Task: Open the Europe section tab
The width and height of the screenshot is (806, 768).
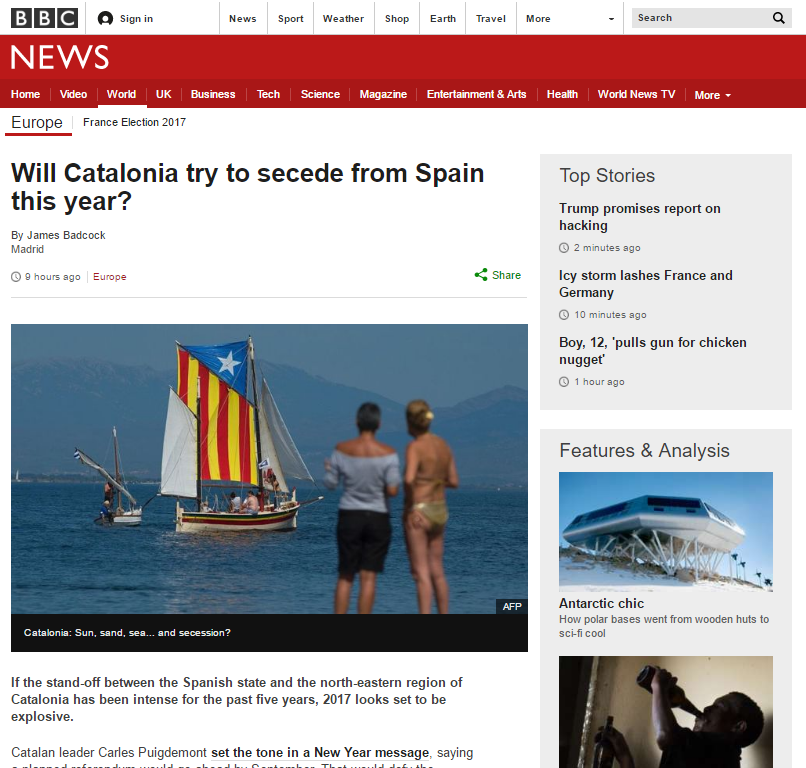Action: pyautogui.click(x=37, y=122)
